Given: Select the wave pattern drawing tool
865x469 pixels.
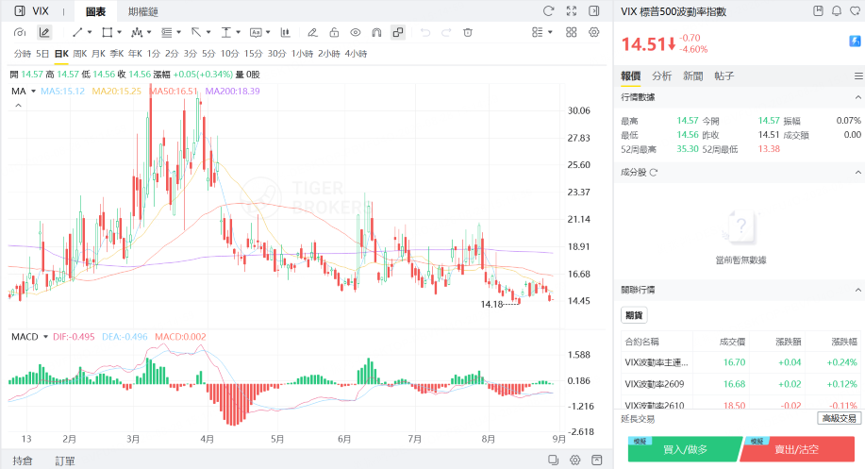Looking at the screenshot, I should (137, 33).
